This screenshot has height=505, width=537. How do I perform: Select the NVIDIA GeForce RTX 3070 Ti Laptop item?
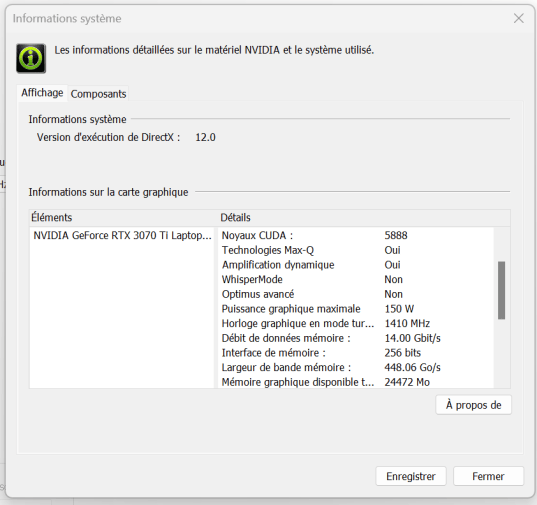click(x=122, y=236)
